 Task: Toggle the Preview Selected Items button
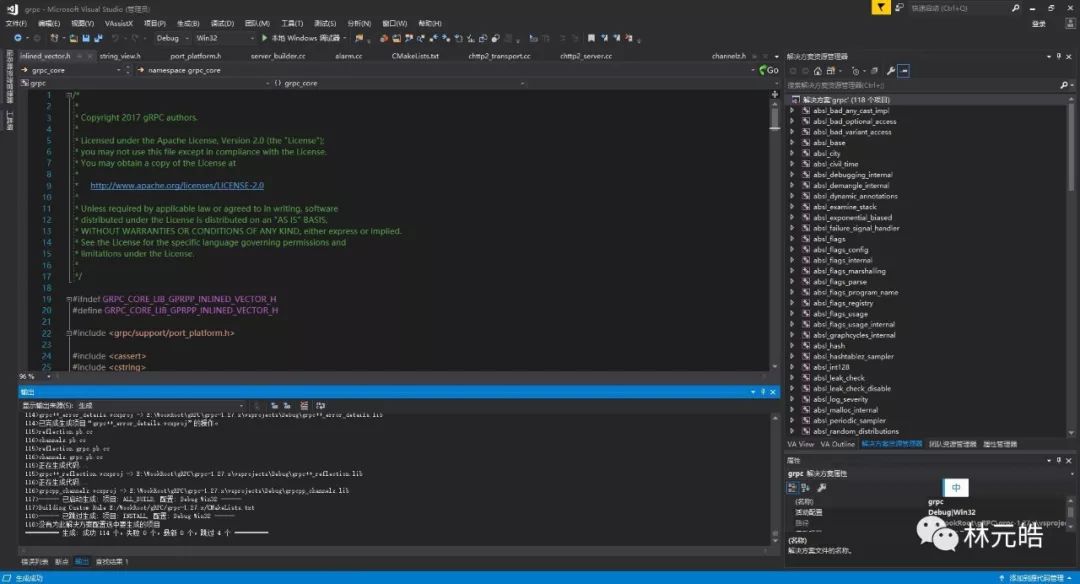point(904,71)
